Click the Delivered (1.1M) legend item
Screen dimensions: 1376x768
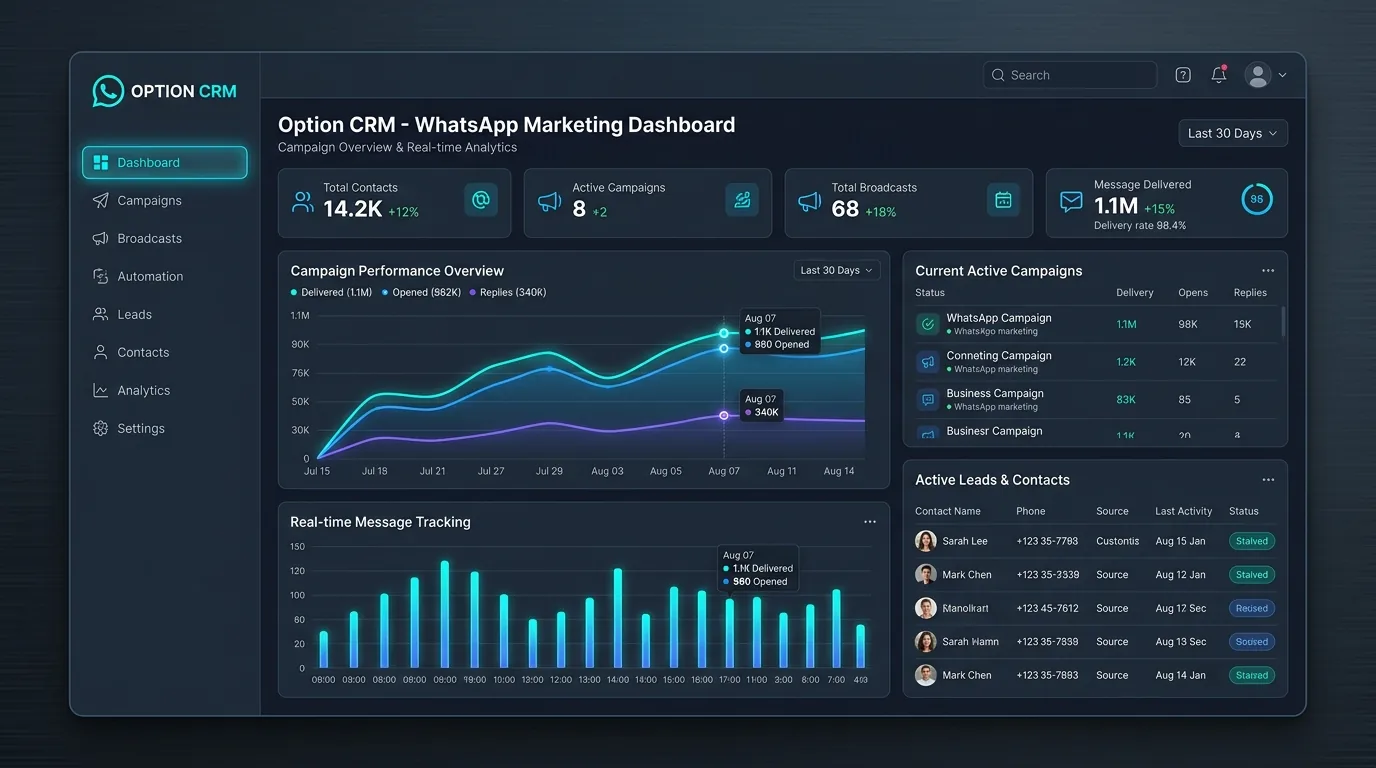[x=331, y=293]
